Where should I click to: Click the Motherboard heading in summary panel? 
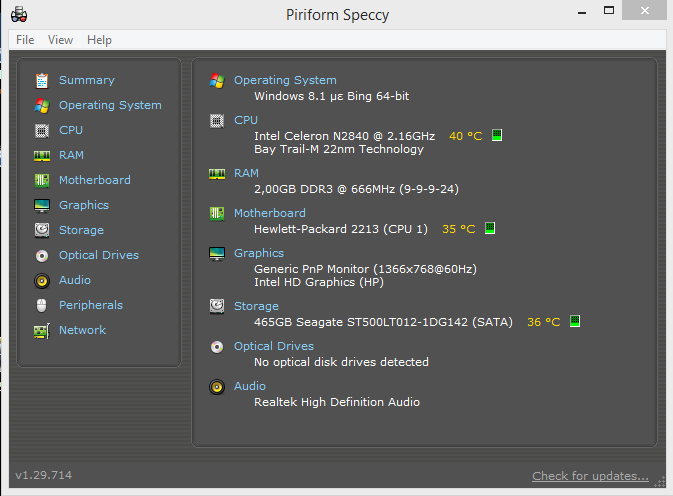tap(269, 213)
